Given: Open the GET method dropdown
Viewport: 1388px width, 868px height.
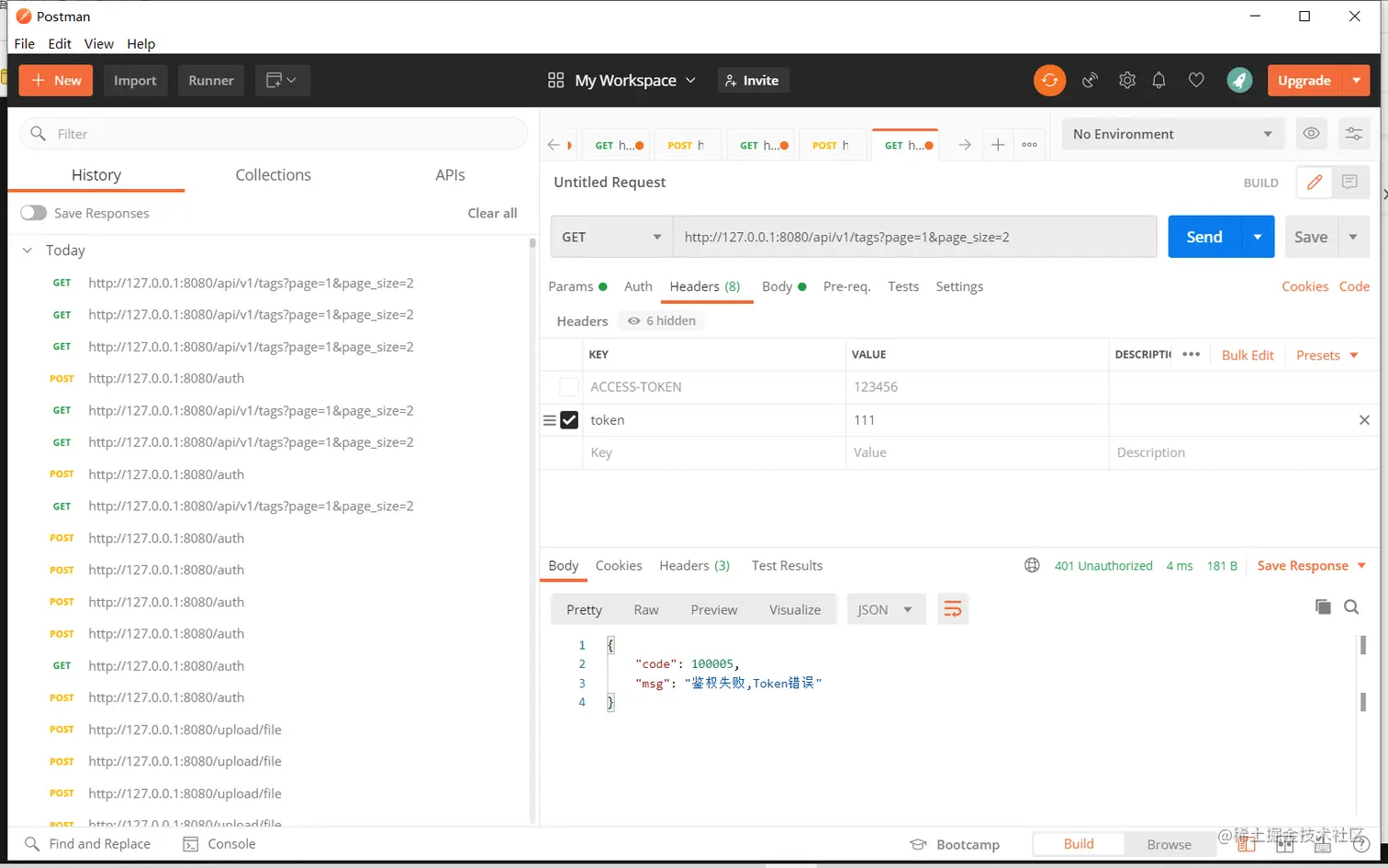Looking at the screenshot, I should [x=611, y=237].
